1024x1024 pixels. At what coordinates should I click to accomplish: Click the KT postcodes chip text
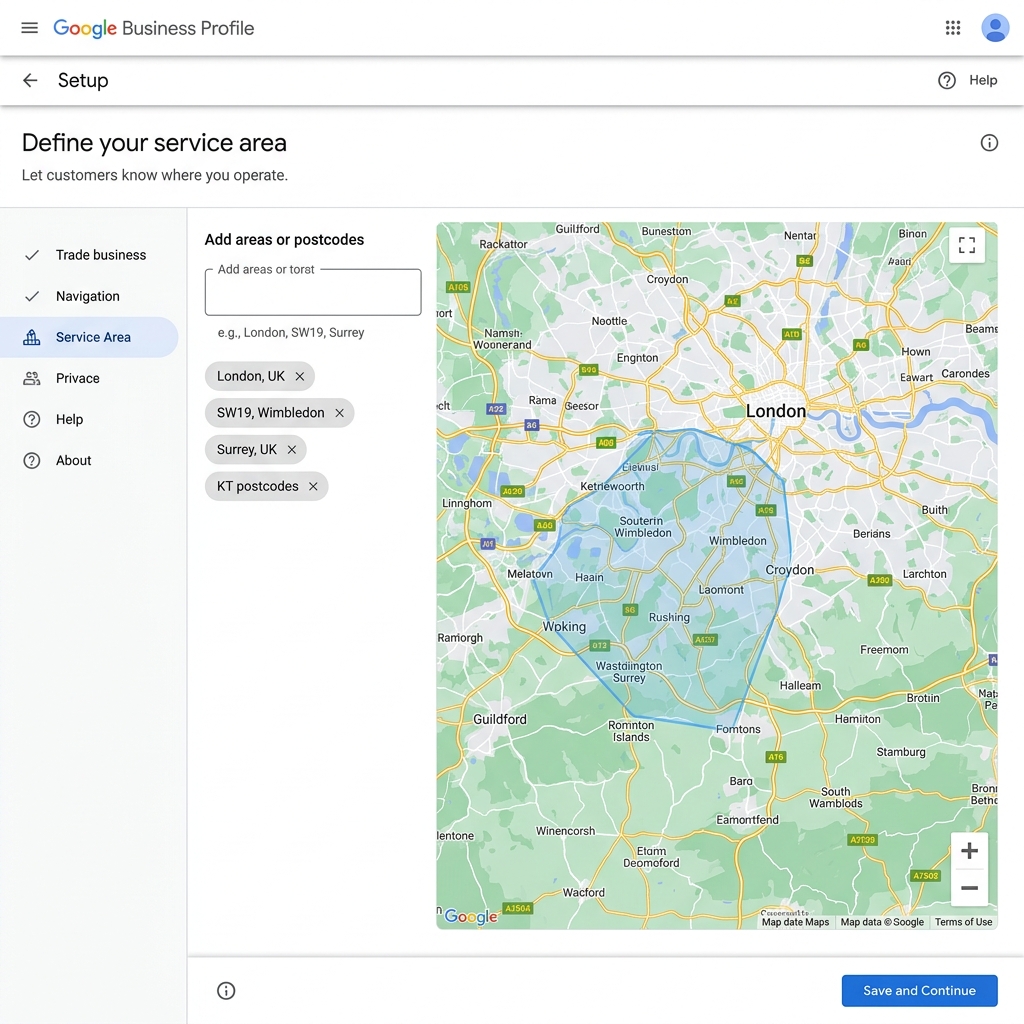pos(257,487)
